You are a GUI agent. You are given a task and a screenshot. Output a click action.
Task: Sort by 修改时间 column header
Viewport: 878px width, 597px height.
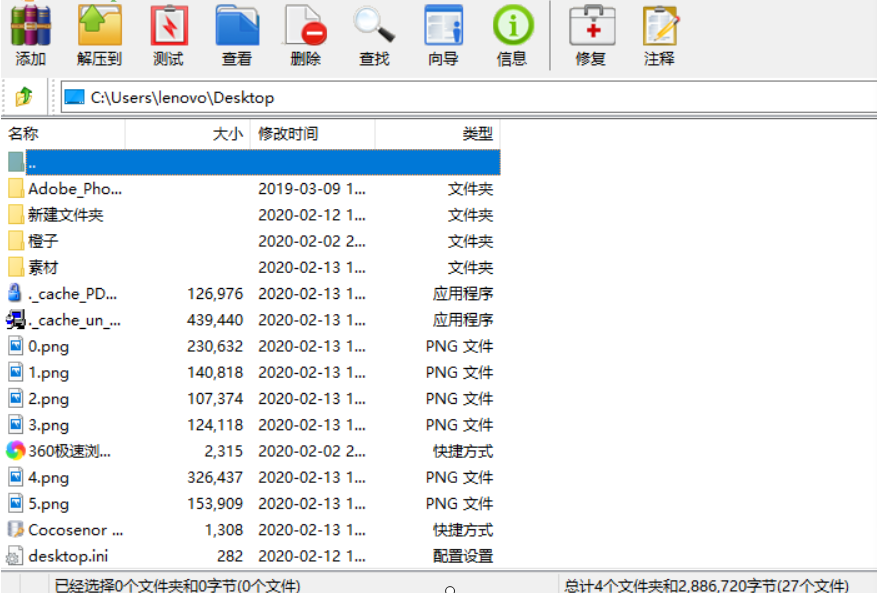[312, 134]
